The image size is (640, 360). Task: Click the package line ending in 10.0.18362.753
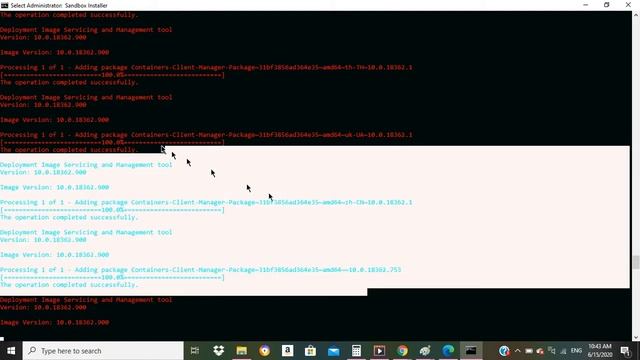point(201,270)
